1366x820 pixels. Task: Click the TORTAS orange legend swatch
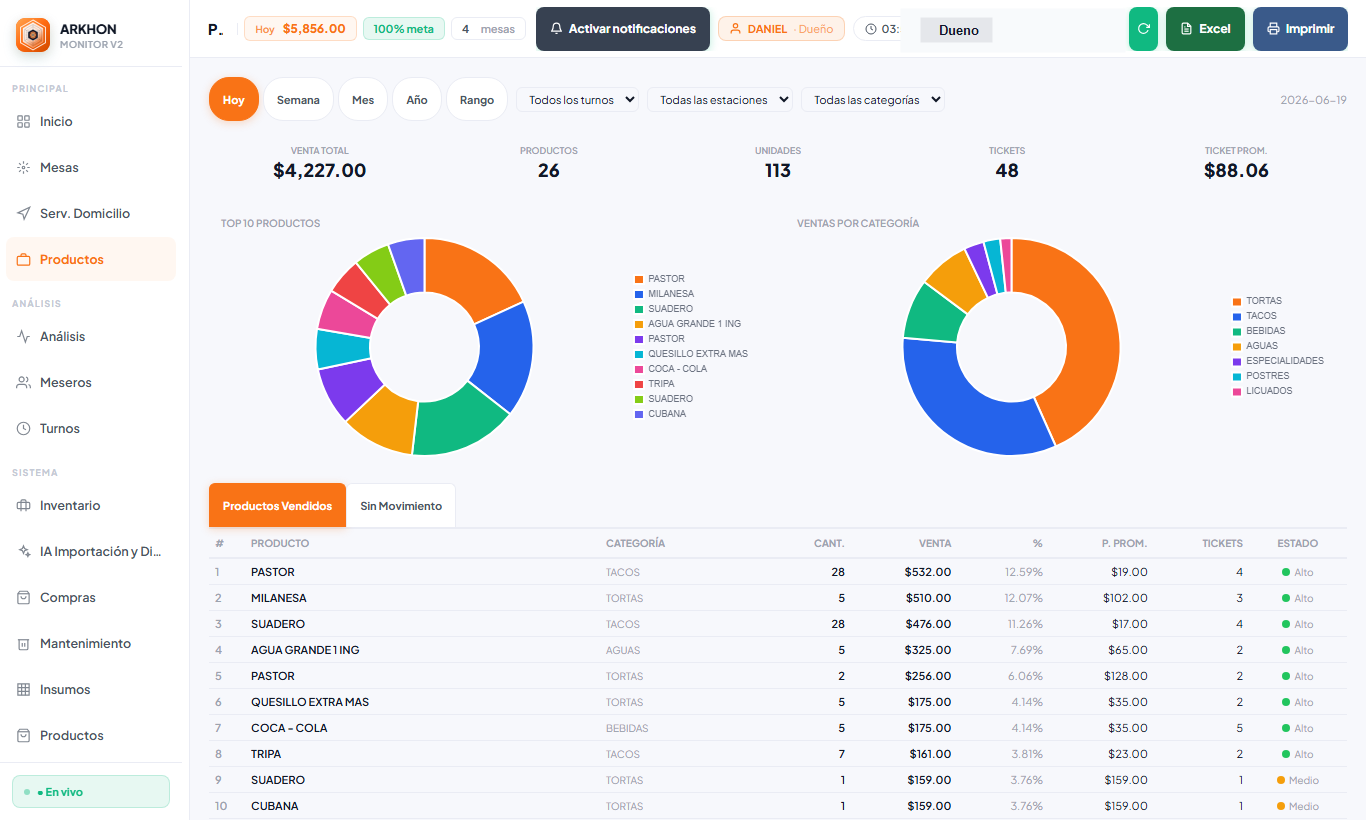[1237, 301]
